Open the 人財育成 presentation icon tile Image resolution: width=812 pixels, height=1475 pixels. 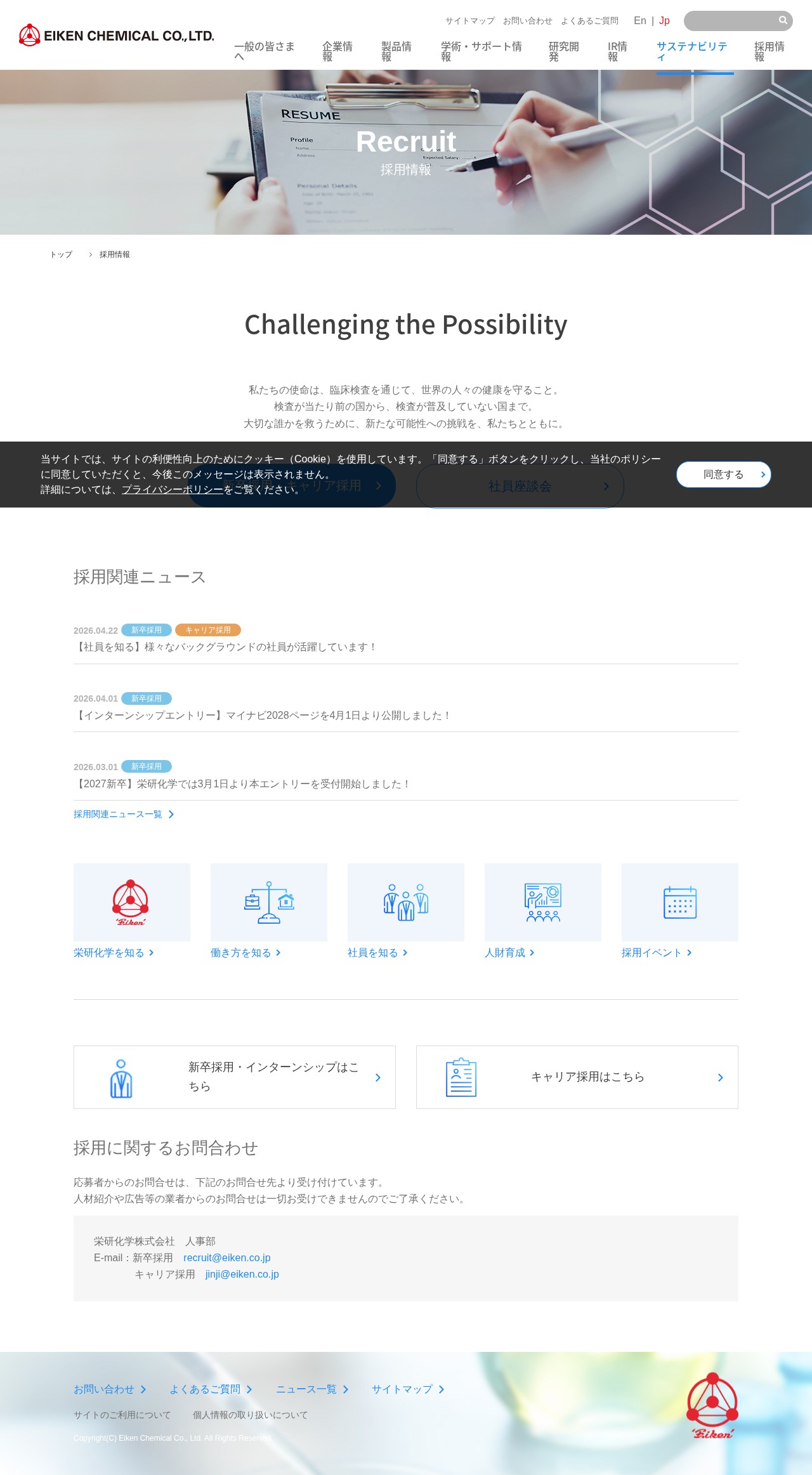point(543,902)
